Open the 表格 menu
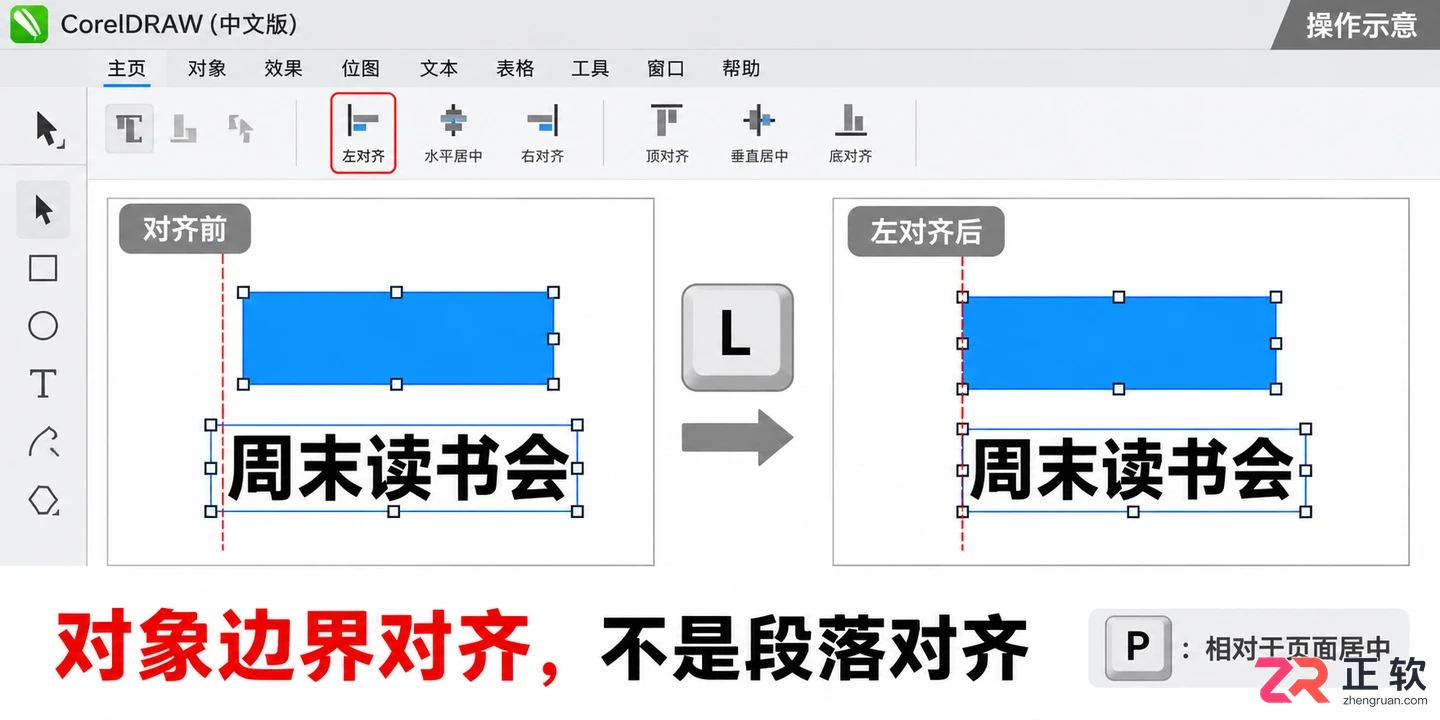Viewport: 1440px width, 720px height. [515, 69]
